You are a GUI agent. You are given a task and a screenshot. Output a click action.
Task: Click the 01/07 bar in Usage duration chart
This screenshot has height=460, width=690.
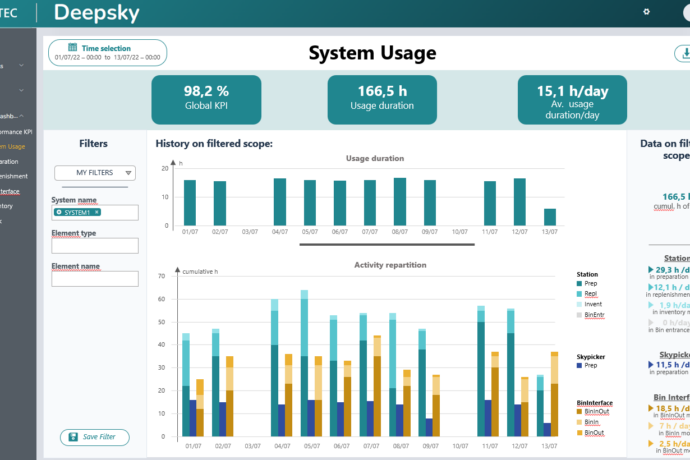coord(190,202)
